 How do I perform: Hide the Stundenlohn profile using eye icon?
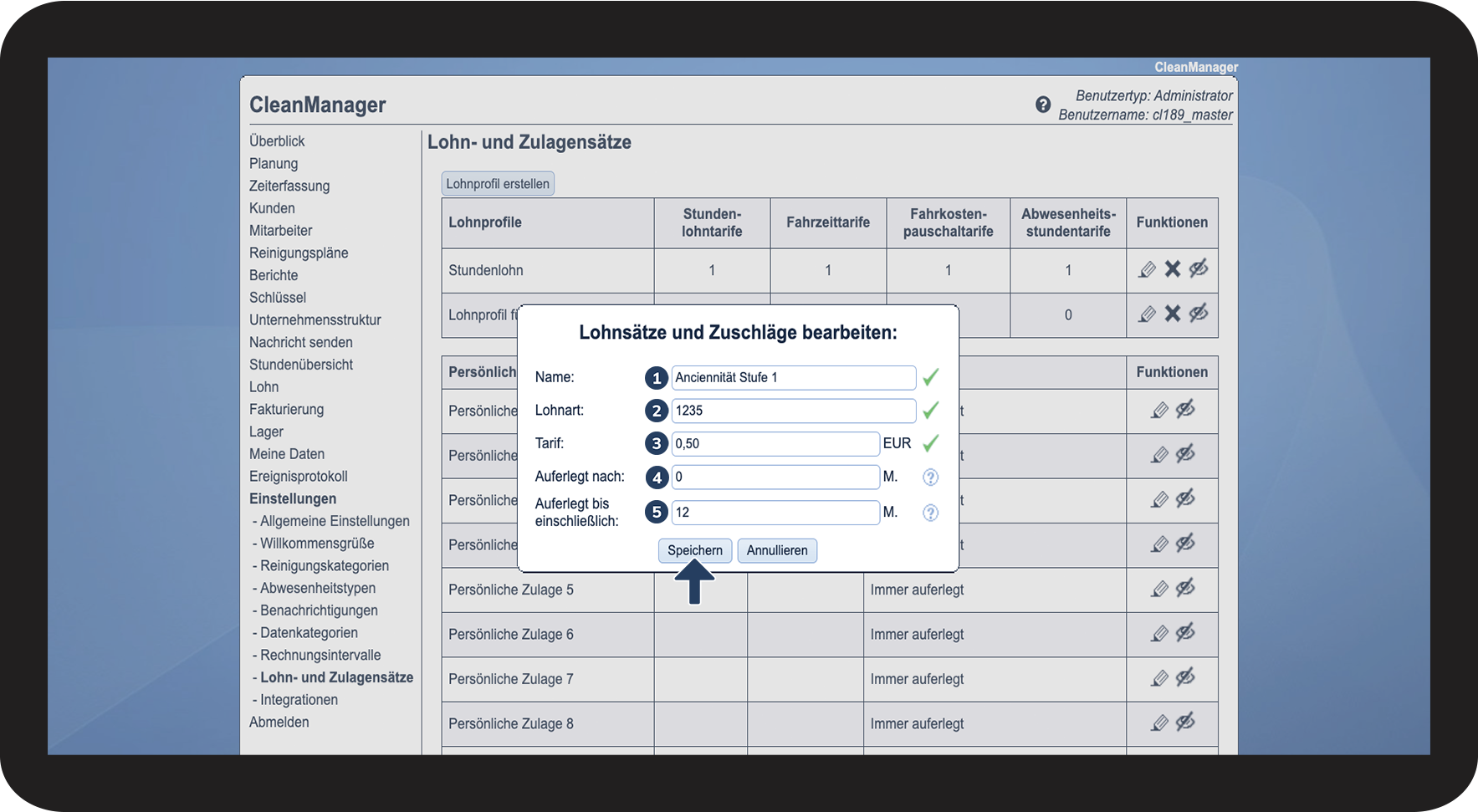point(1199,269)
